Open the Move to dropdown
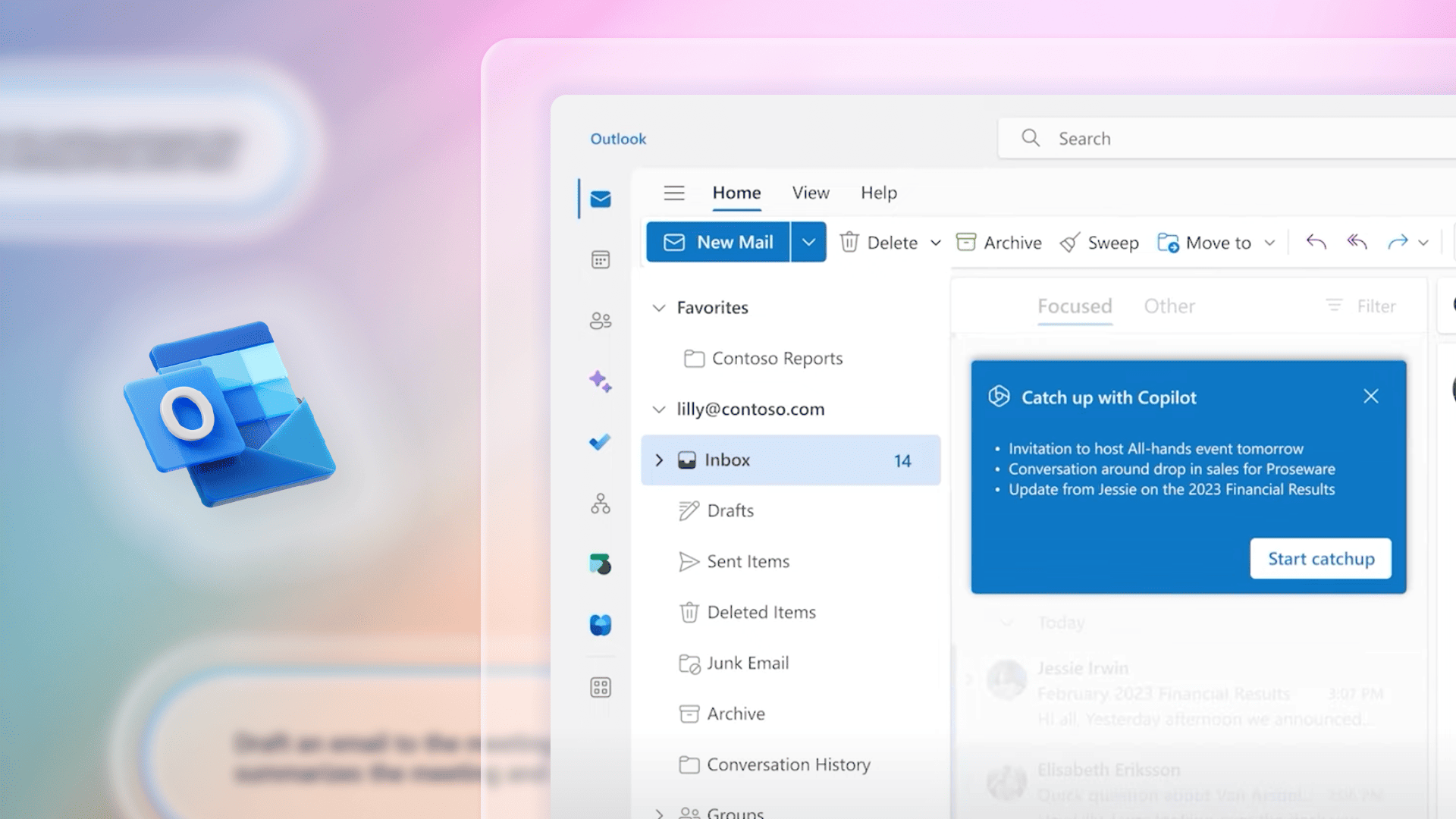Viewport: 1456px width, 819px height. click(1271, 243)
